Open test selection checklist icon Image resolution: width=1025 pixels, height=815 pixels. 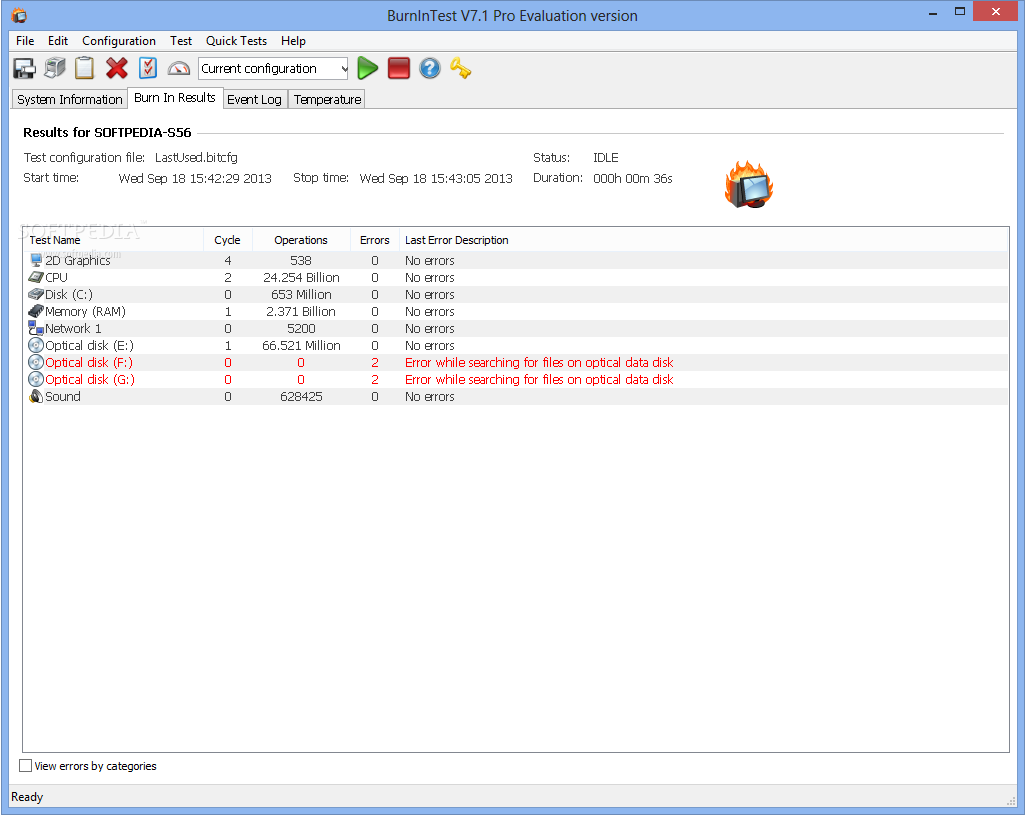148,68
